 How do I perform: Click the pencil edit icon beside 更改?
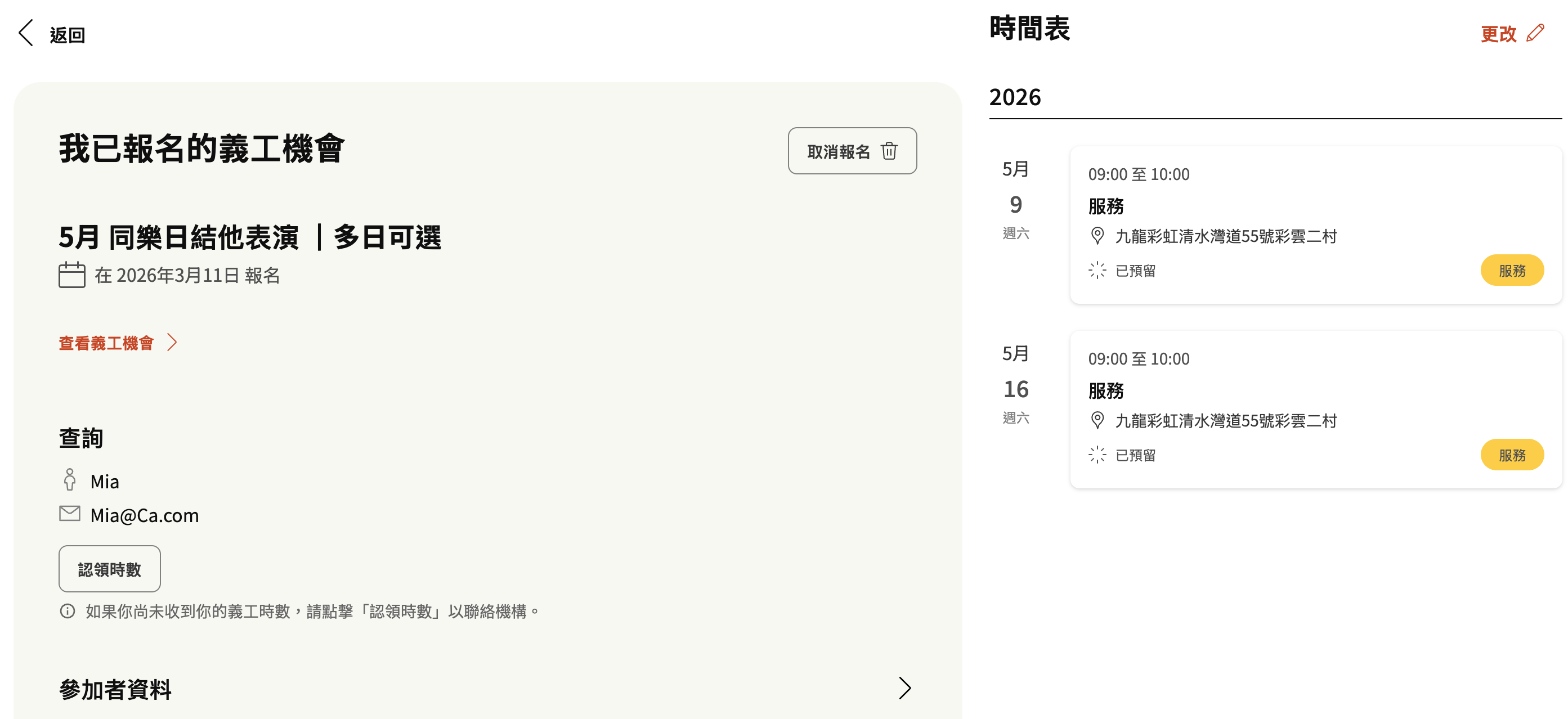point(1535,33)
